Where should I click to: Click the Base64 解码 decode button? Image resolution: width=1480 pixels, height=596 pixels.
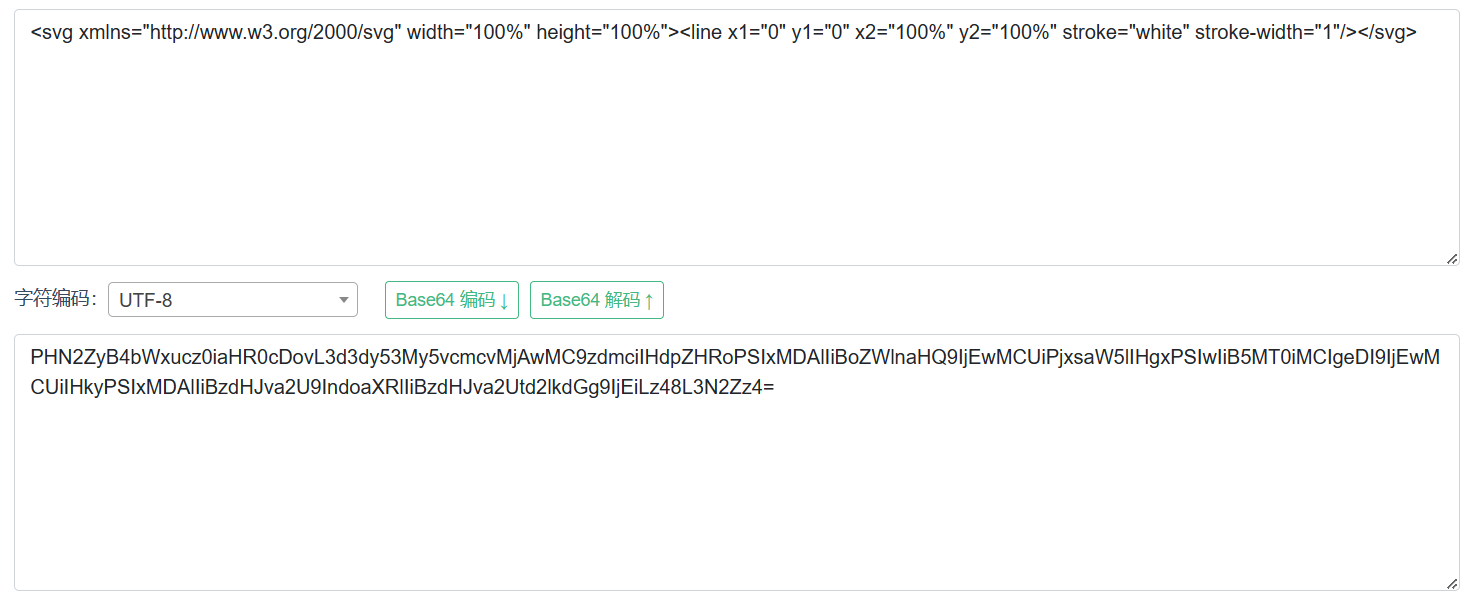point(596,300)
